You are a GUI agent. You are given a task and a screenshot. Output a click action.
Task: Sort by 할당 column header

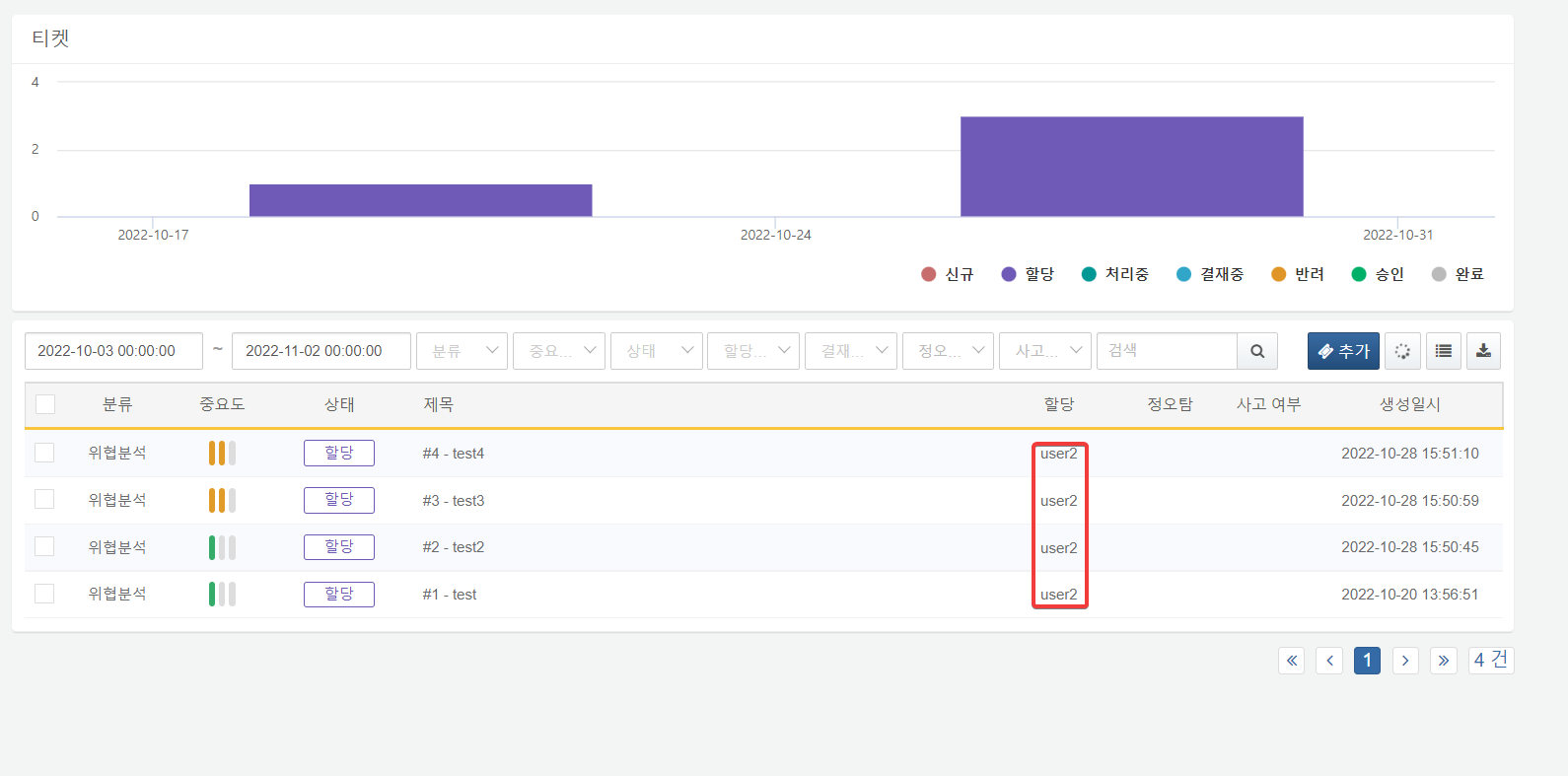click(x=1059, y=404)
